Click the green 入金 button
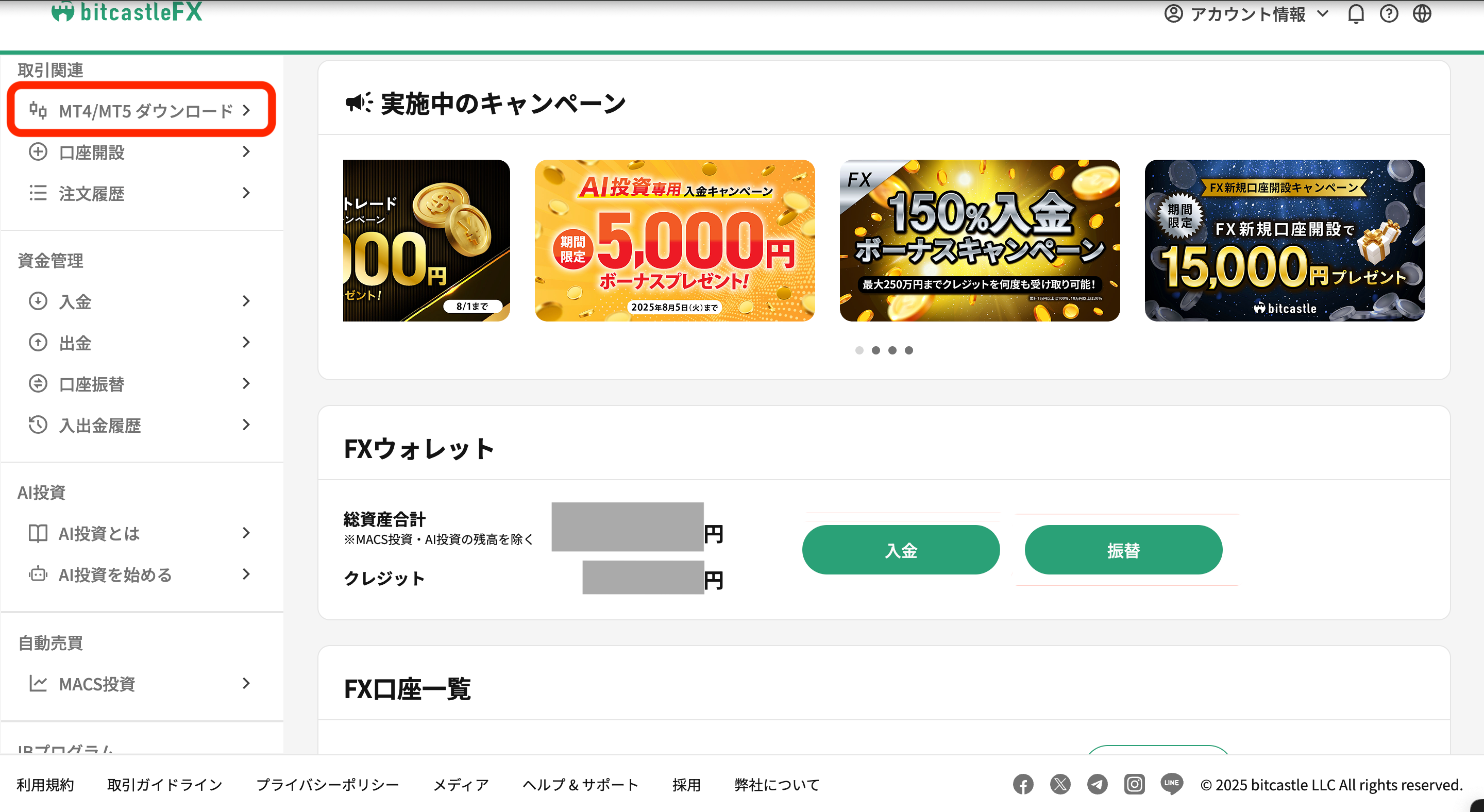The image size is (1484, 812). [901, 550]
